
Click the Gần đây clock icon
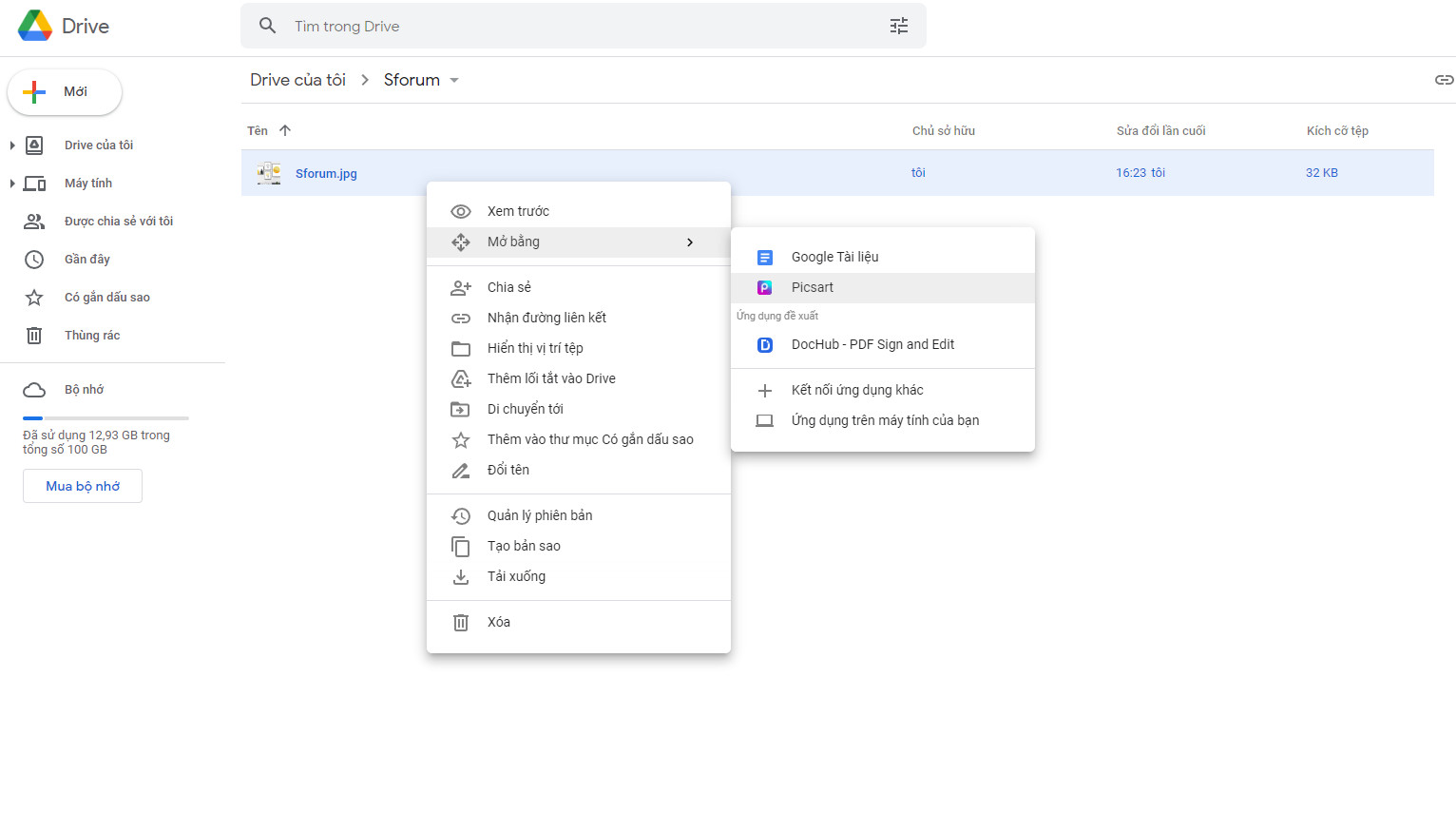pyautogui.click(x=35, y=259)
